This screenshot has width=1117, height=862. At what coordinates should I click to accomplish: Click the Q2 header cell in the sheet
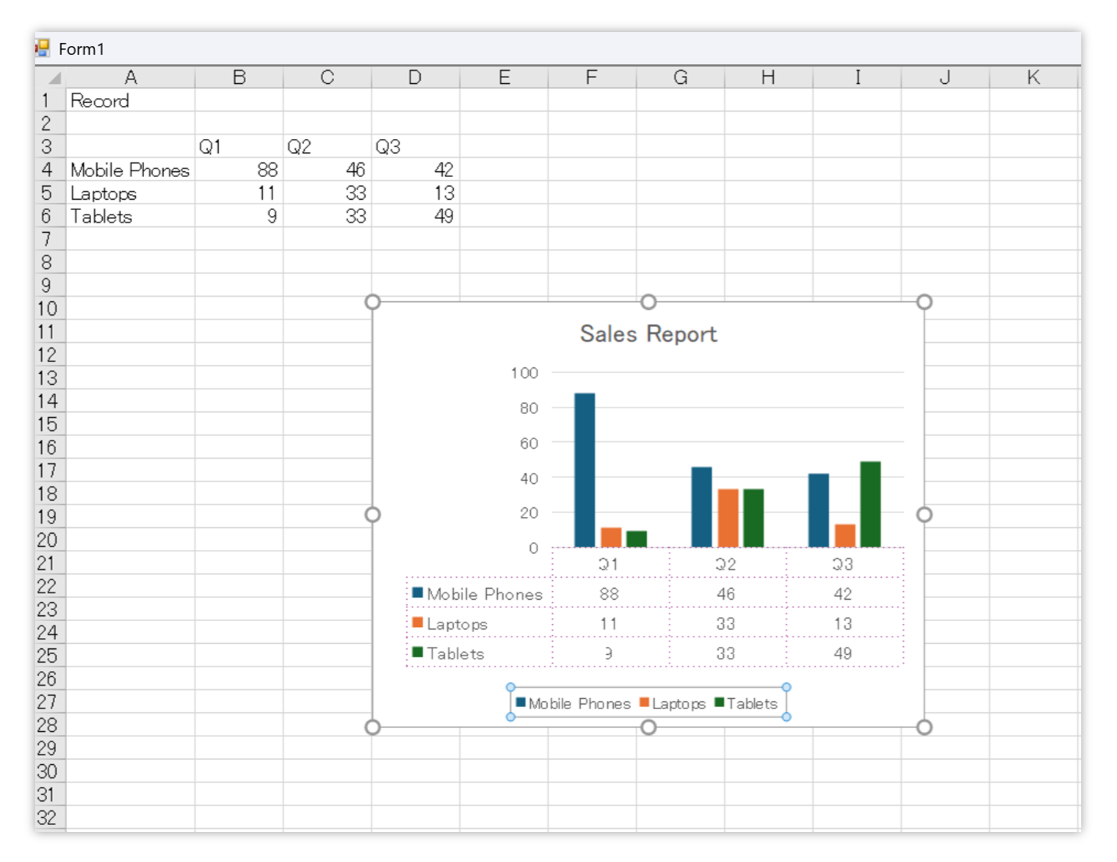327,147
